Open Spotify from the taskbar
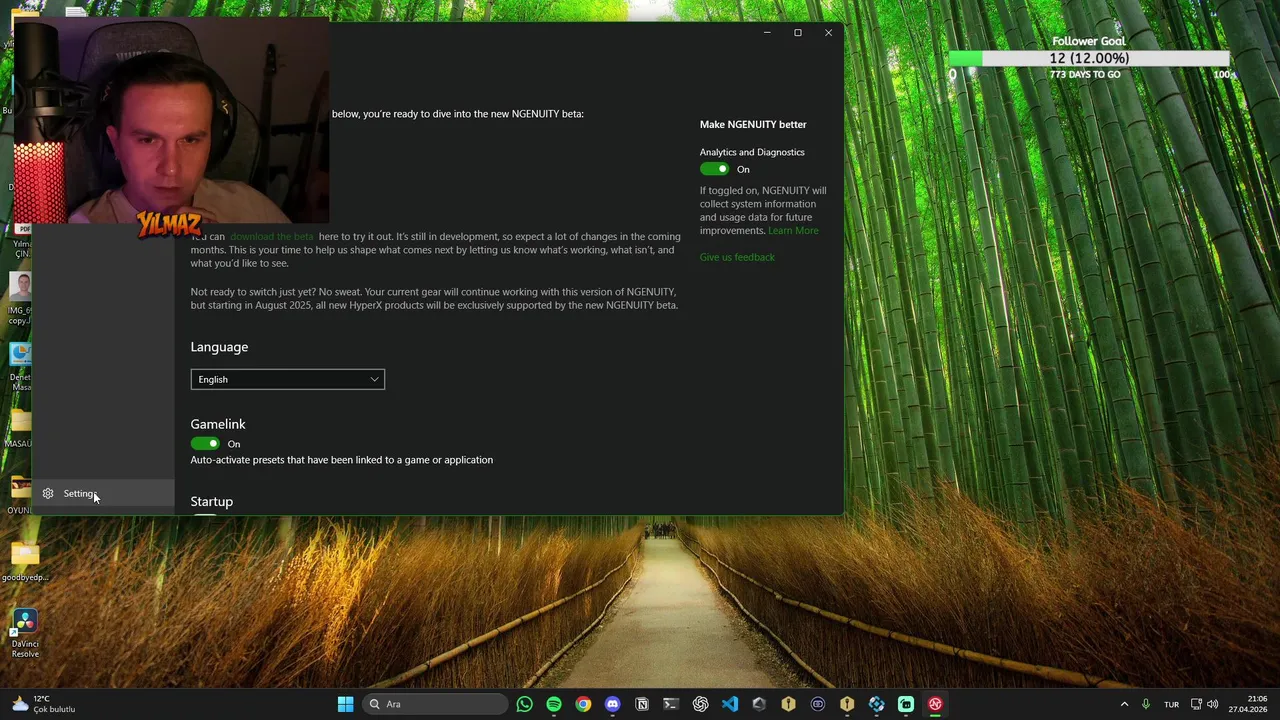Screen dimensions: 1280x720 554,704
